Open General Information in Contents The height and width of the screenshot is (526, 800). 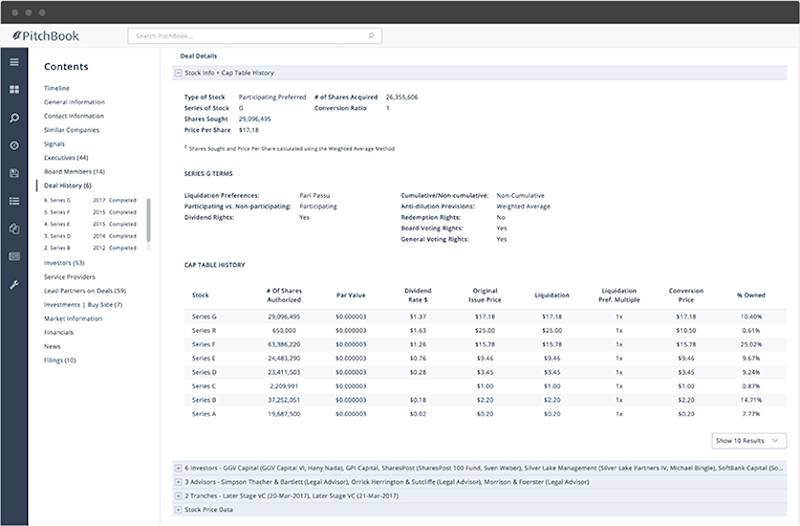coord(74,102)
